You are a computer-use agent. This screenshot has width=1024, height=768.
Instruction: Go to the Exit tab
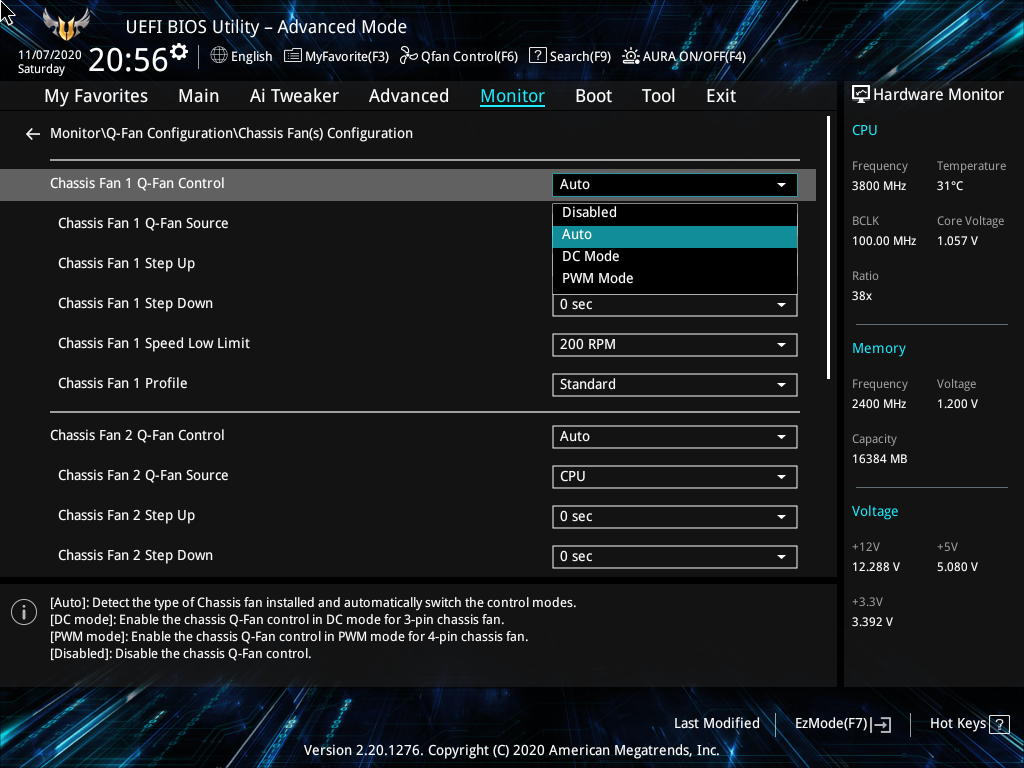pos(721,96)
